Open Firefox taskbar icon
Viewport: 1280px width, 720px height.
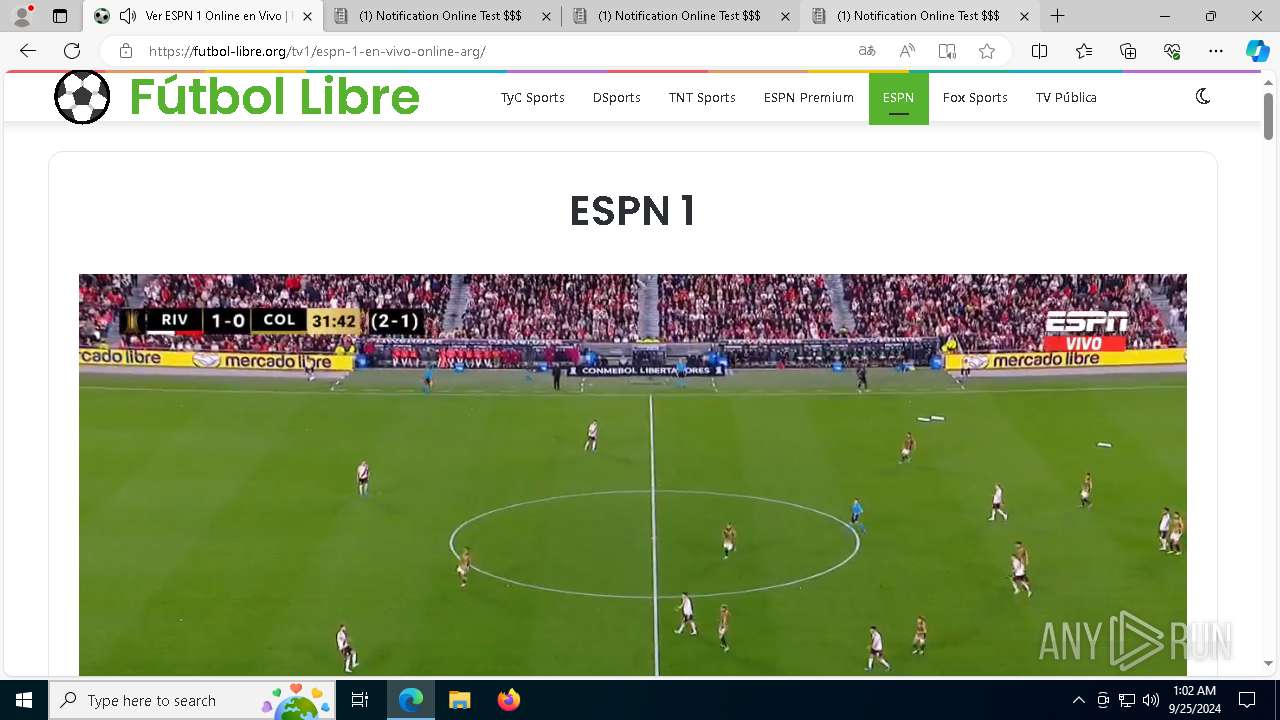(x=508, y=700)
